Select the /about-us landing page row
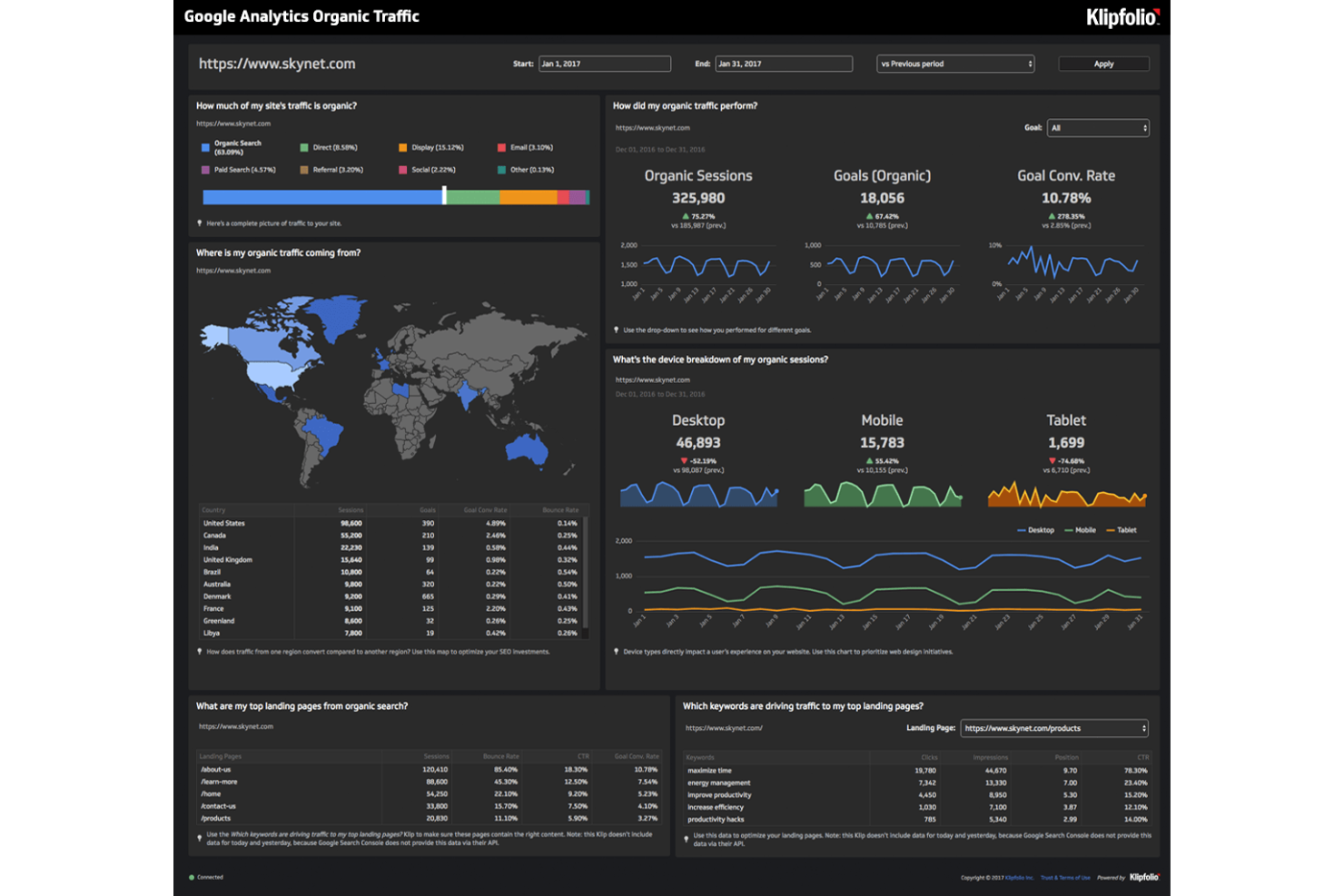Screen dimensions: 1344x896 click(429, 769)
